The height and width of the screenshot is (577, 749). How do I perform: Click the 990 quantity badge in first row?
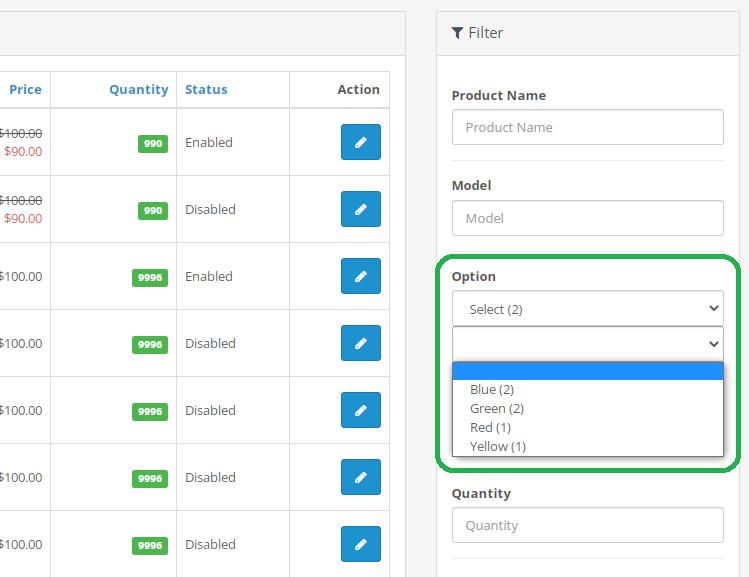[152, 144]
